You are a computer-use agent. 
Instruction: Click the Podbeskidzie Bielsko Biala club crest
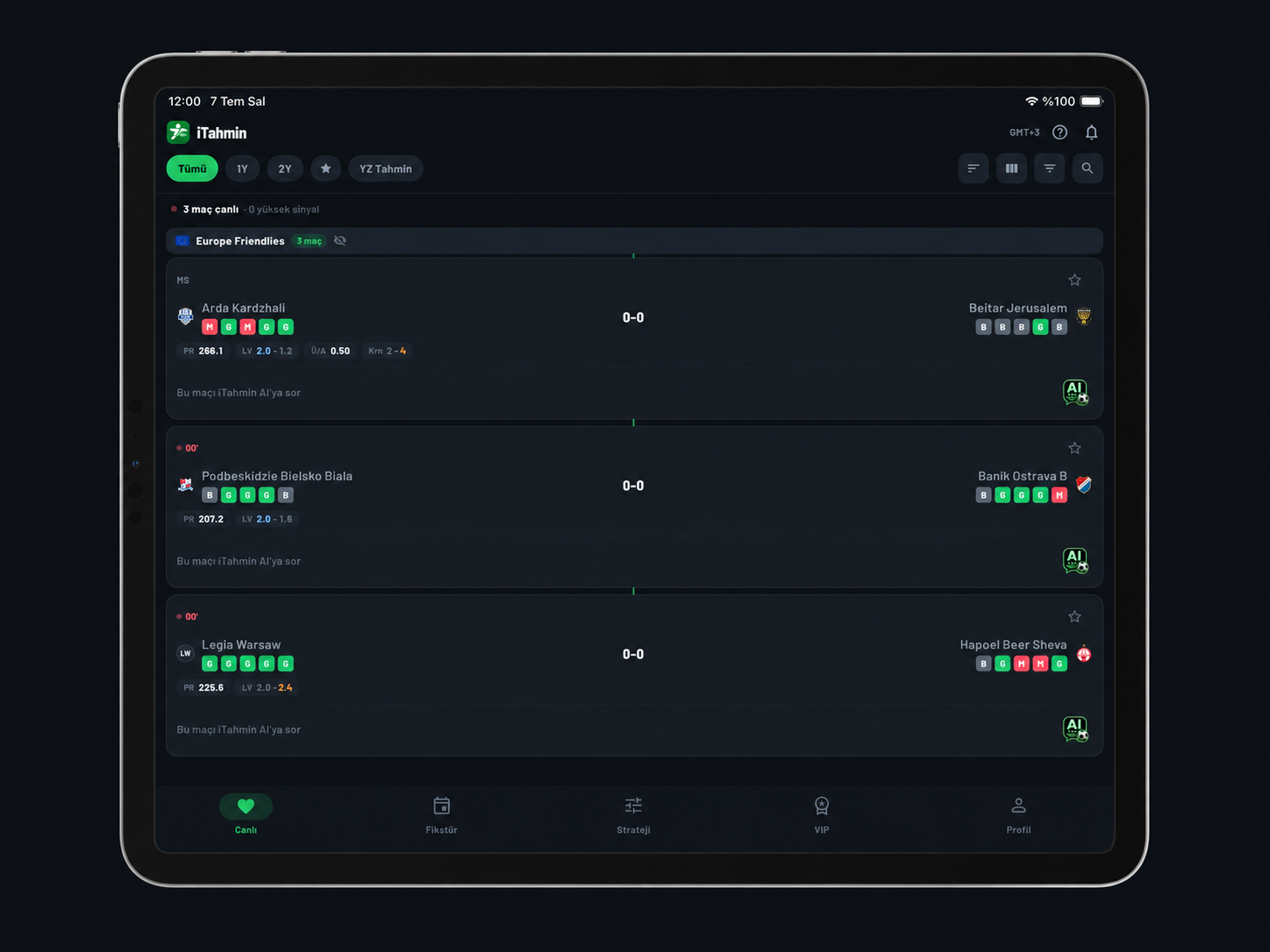[185, 485]
